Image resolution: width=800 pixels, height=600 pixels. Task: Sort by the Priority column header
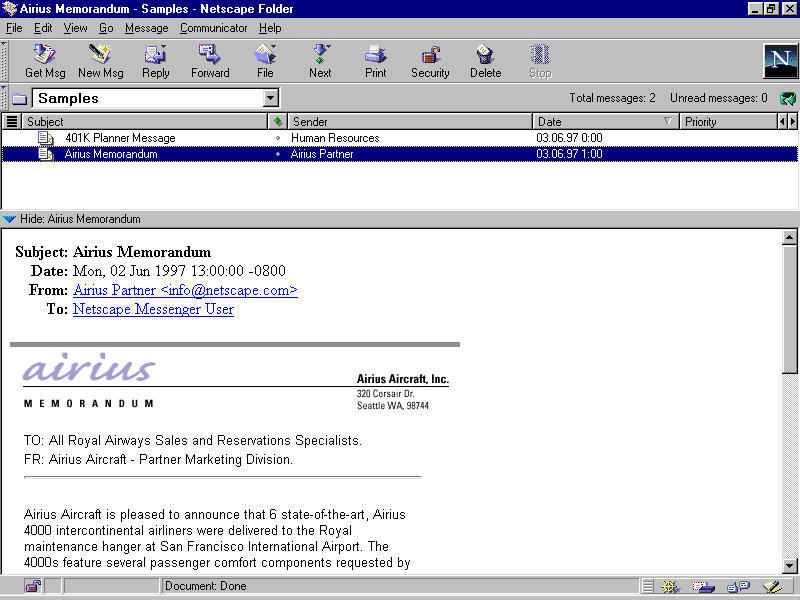point(728,121)
